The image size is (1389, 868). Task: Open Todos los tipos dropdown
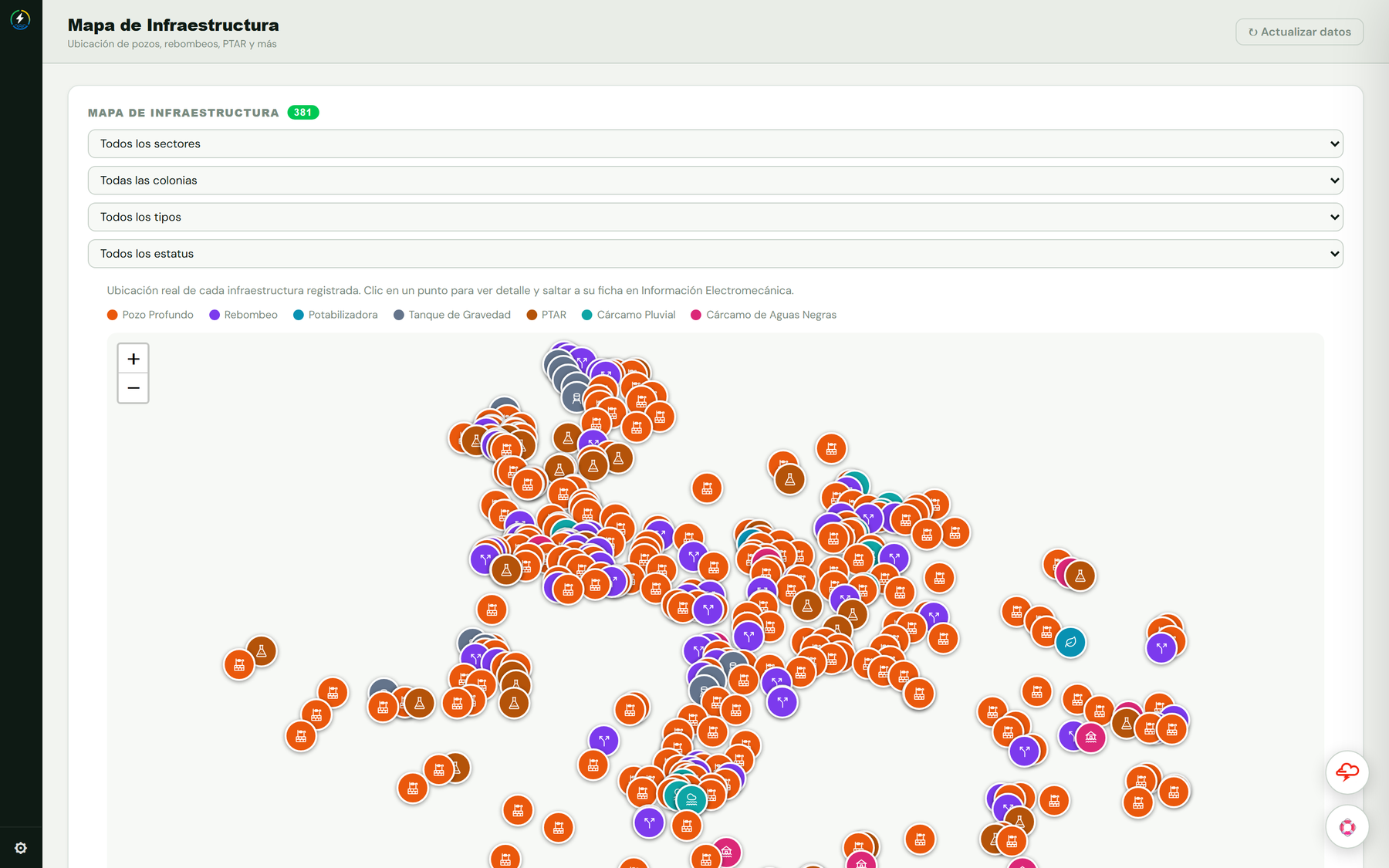coord(715,217)
